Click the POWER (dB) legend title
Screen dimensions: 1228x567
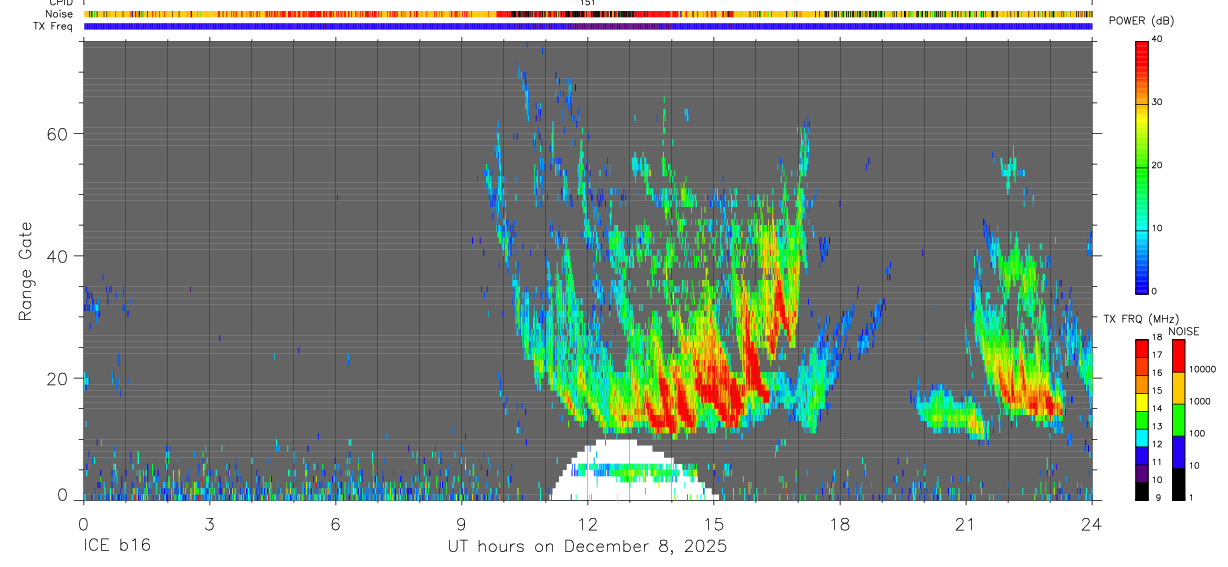coord(1142,21)
